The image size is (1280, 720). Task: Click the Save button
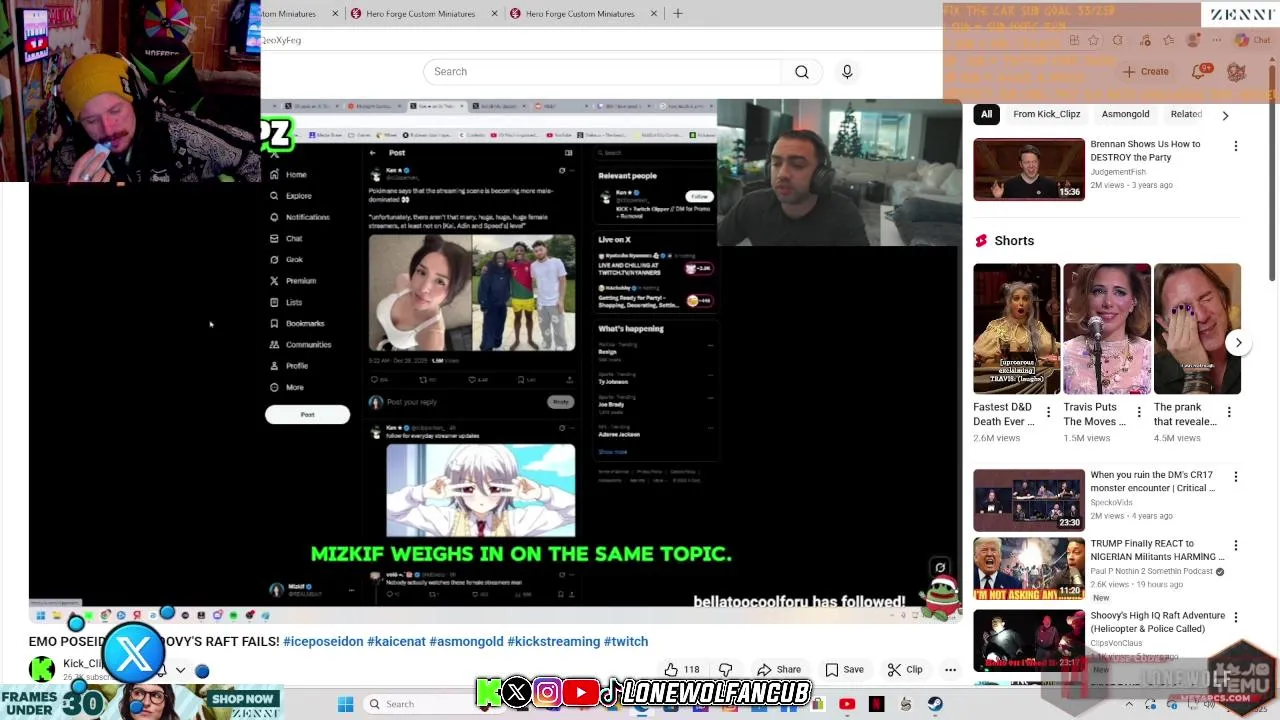[845, 670]
